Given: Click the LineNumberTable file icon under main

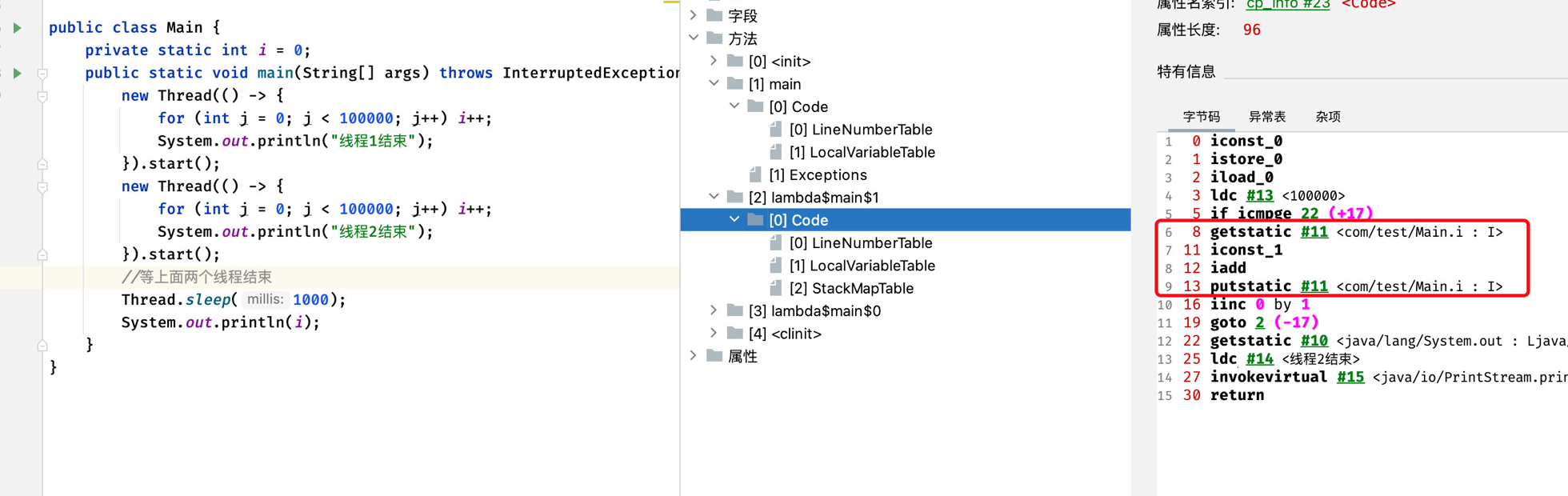Looking at the screenshot, I should point(775,130).
